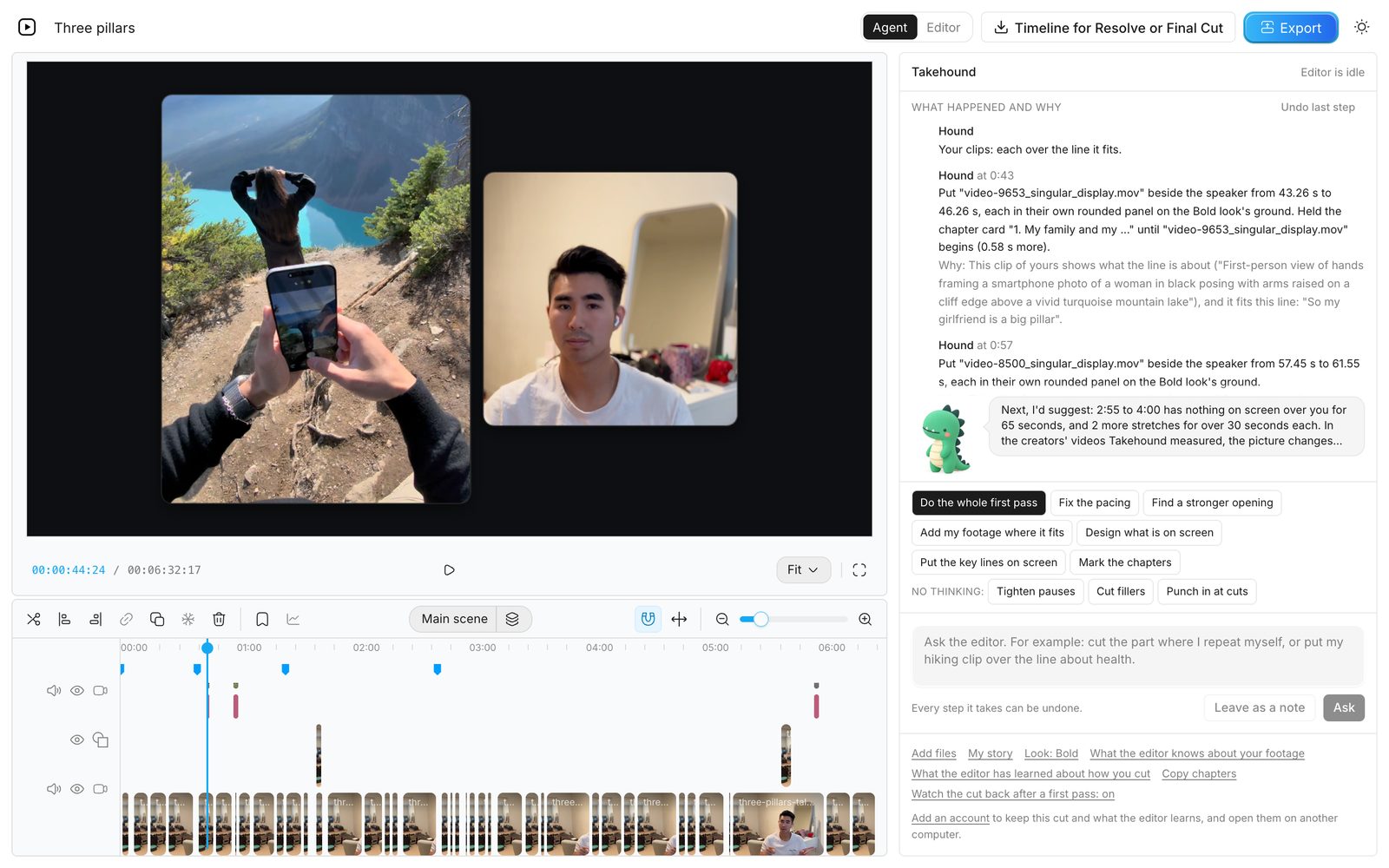This screenshot has width=1389, height=868.
Task: Mute the top track speaker icon
Action: coord(54,691)
